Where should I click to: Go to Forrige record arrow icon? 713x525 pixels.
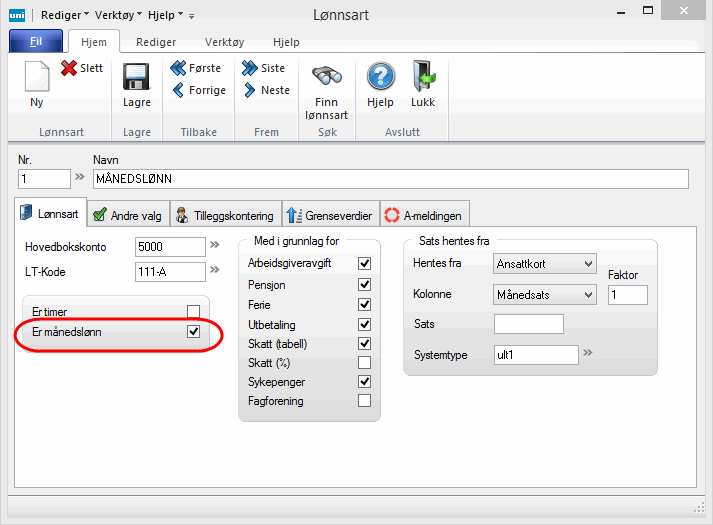pos(179,90)
